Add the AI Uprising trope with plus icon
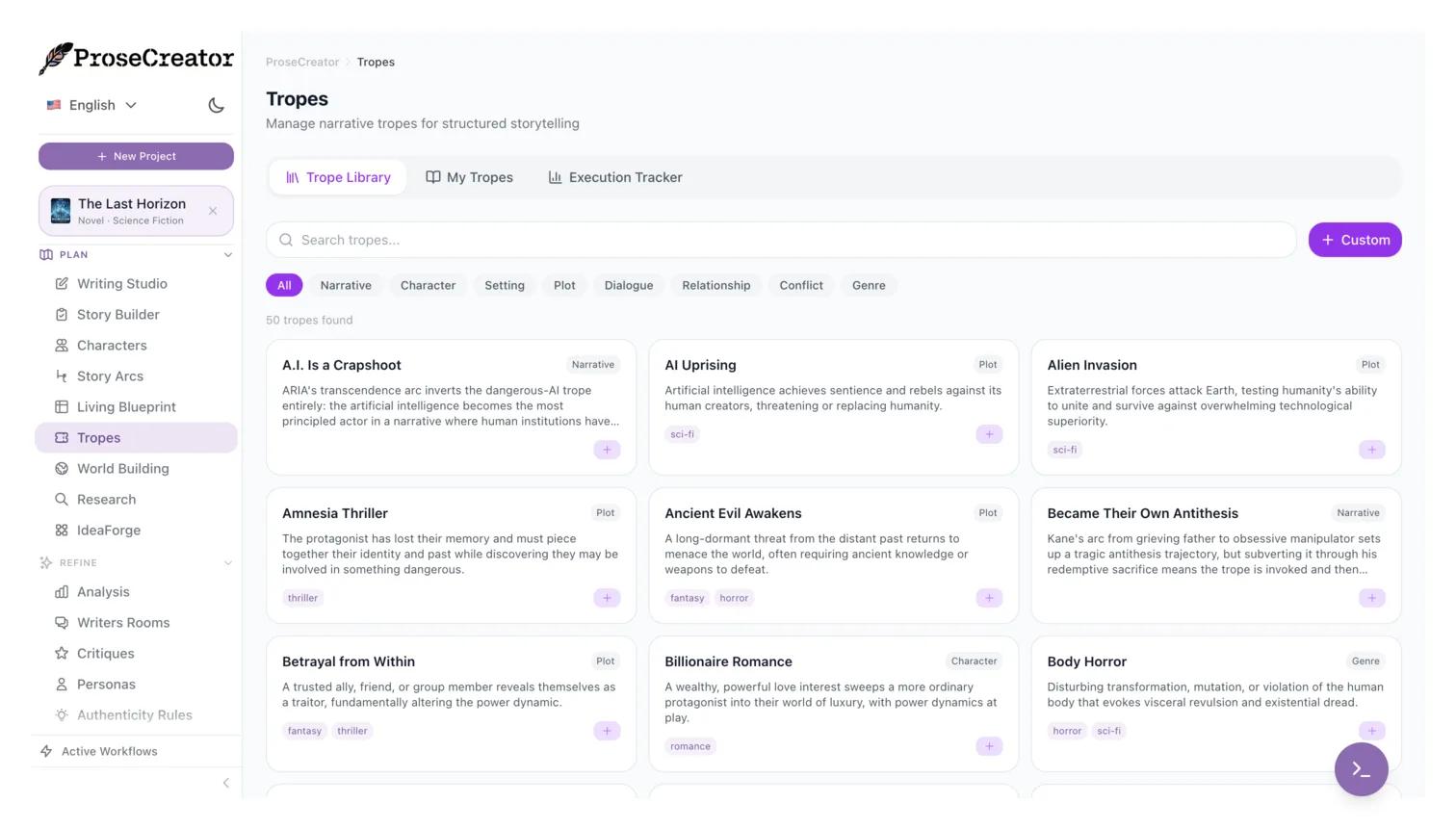The image size is (1456, 829). coord(989,434)
